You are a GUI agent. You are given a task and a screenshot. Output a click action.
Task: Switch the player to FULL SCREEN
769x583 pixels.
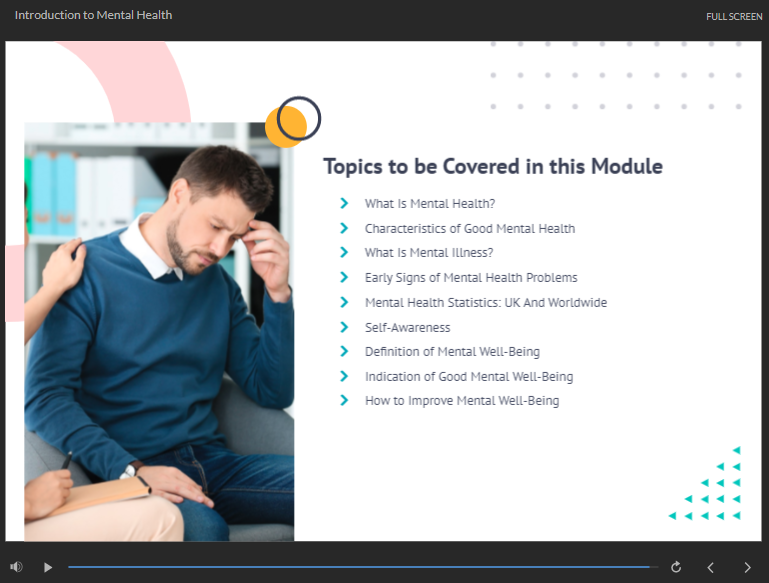coord(734,17)
